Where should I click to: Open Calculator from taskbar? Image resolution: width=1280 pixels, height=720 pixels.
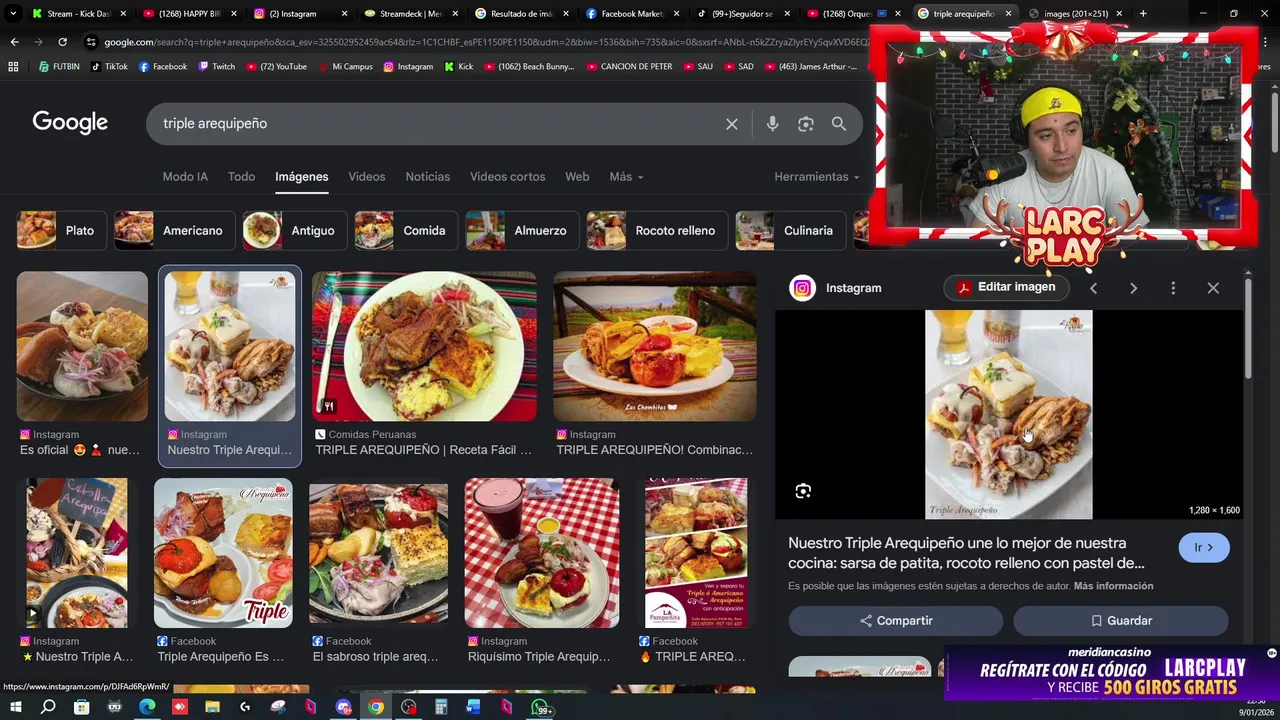pos(441,708)
